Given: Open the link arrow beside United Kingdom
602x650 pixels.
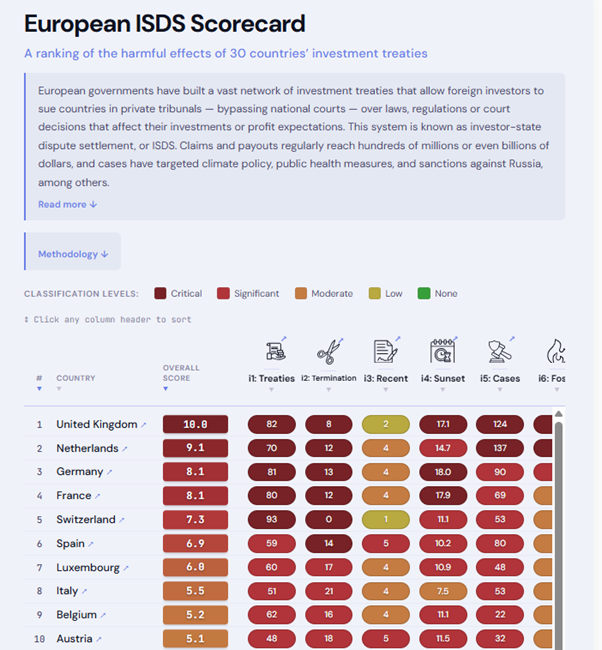Looking at the screenshot, I should tap(143, 425).
